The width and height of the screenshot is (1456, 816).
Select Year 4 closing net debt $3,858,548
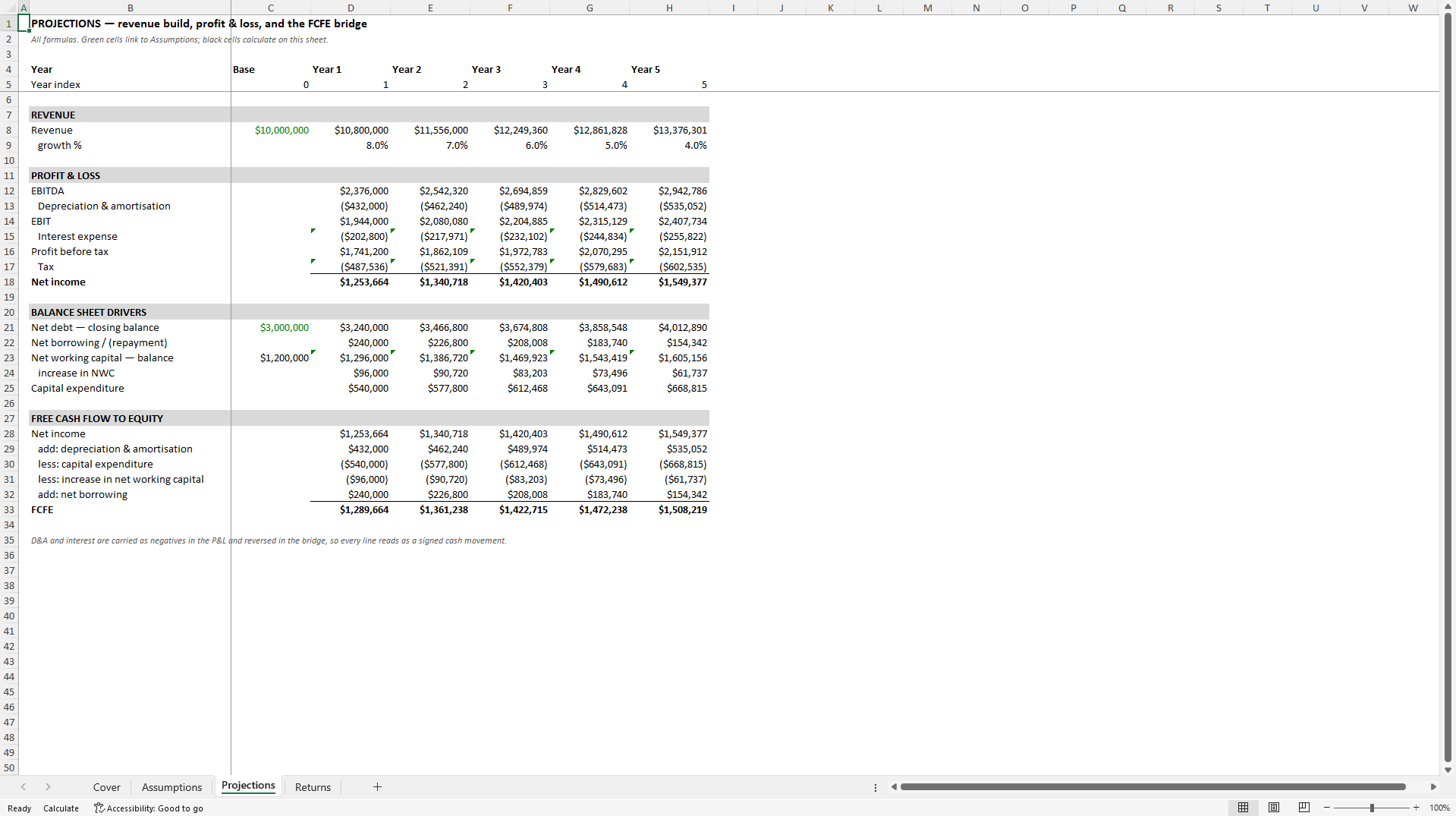590,327
